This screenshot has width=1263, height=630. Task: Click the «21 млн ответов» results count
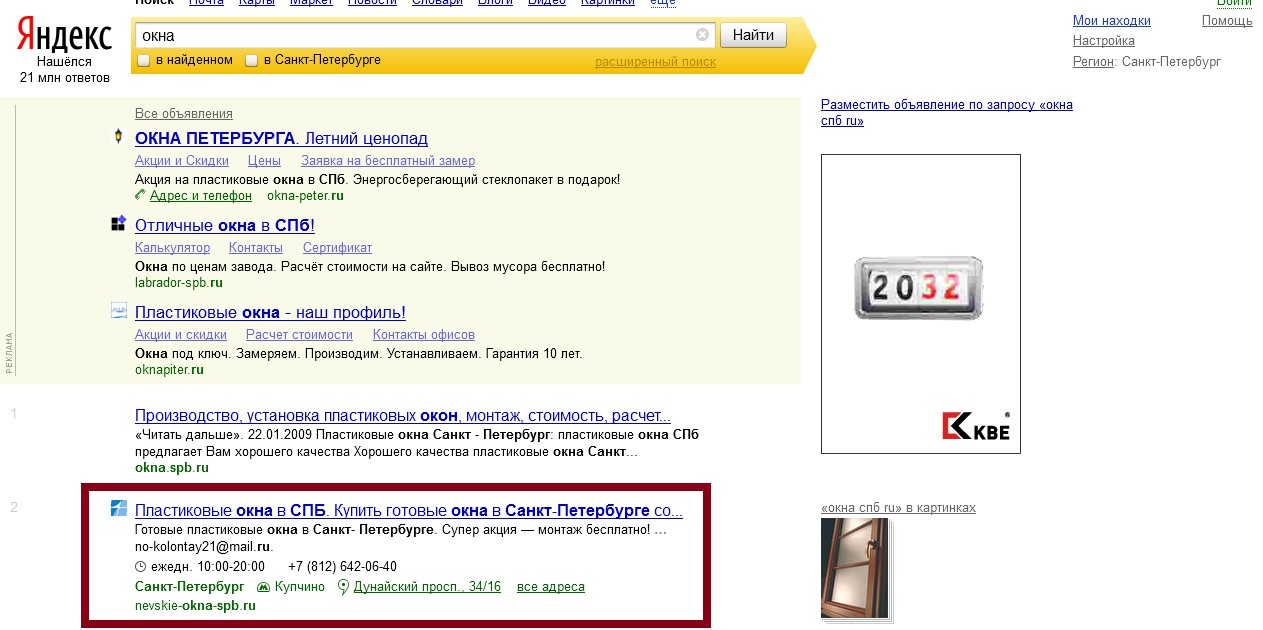[65, 77]
